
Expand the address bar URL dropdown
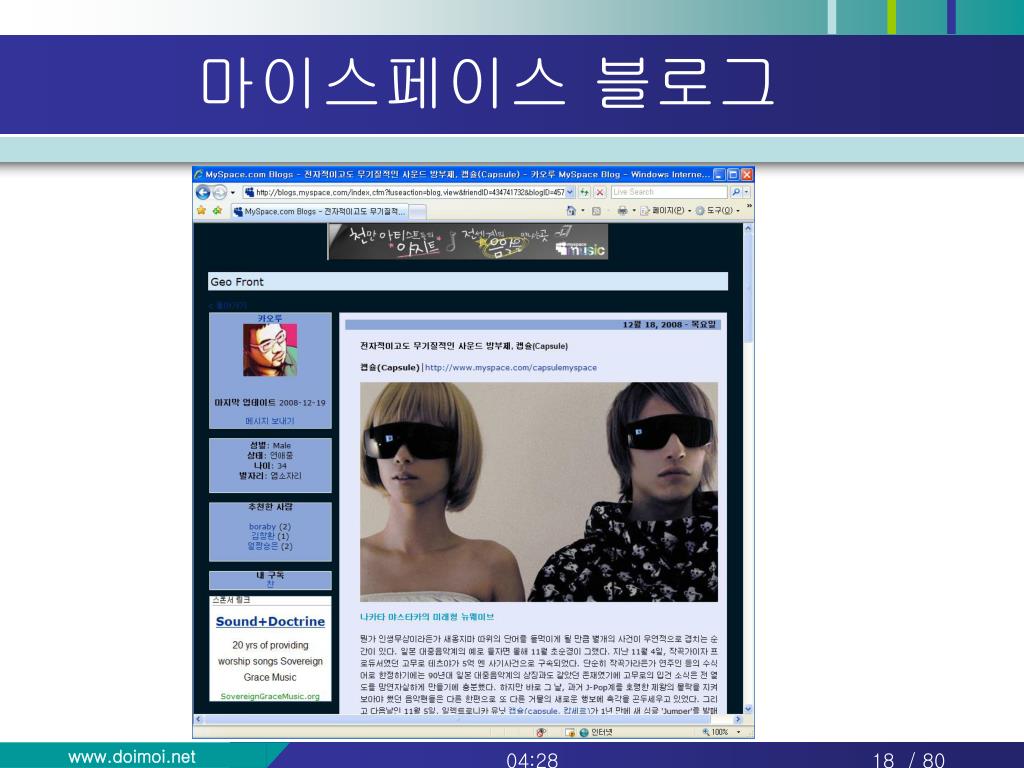tap(570, 192)
